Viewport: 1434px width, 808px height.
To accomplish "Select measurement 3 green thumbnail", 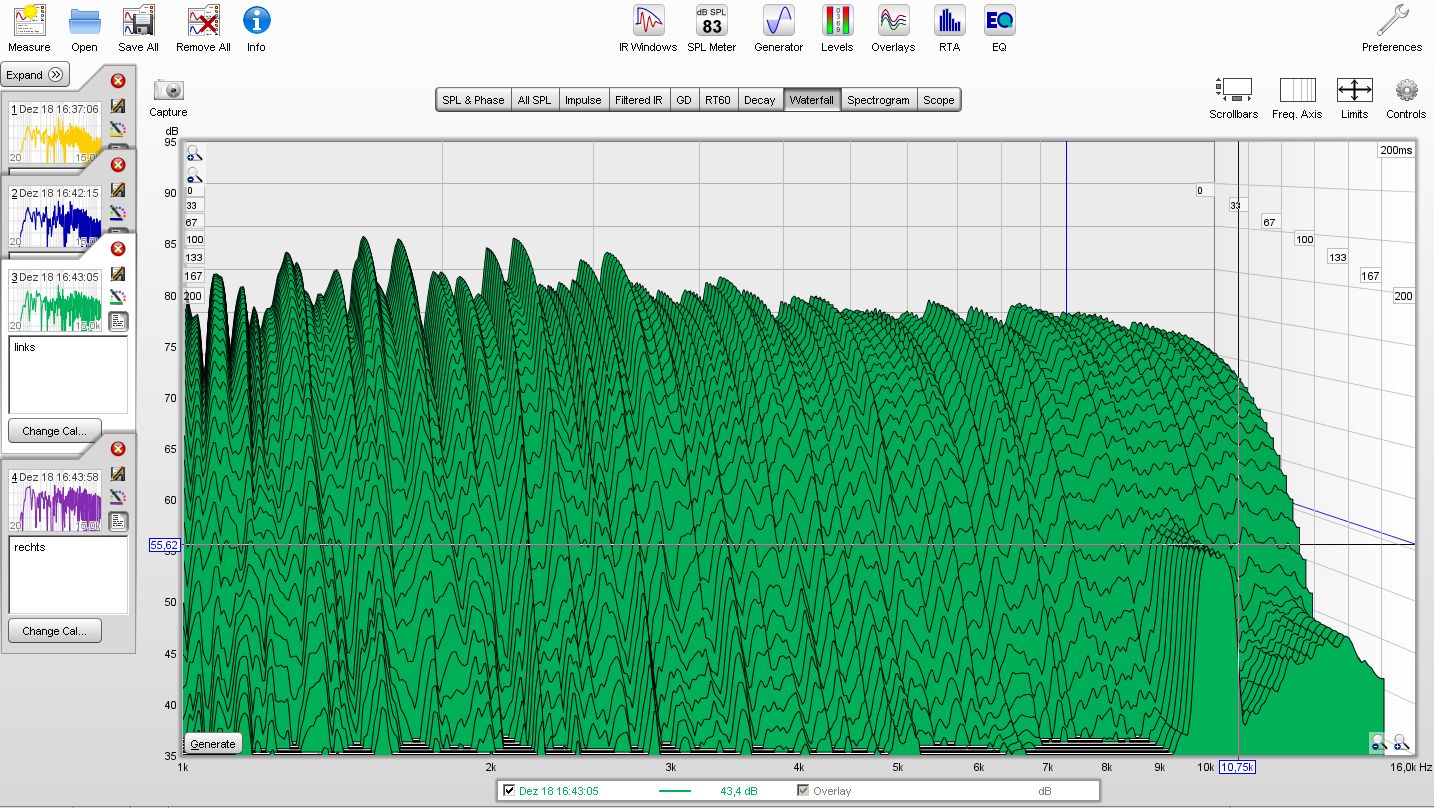I will tap(55, 299).
